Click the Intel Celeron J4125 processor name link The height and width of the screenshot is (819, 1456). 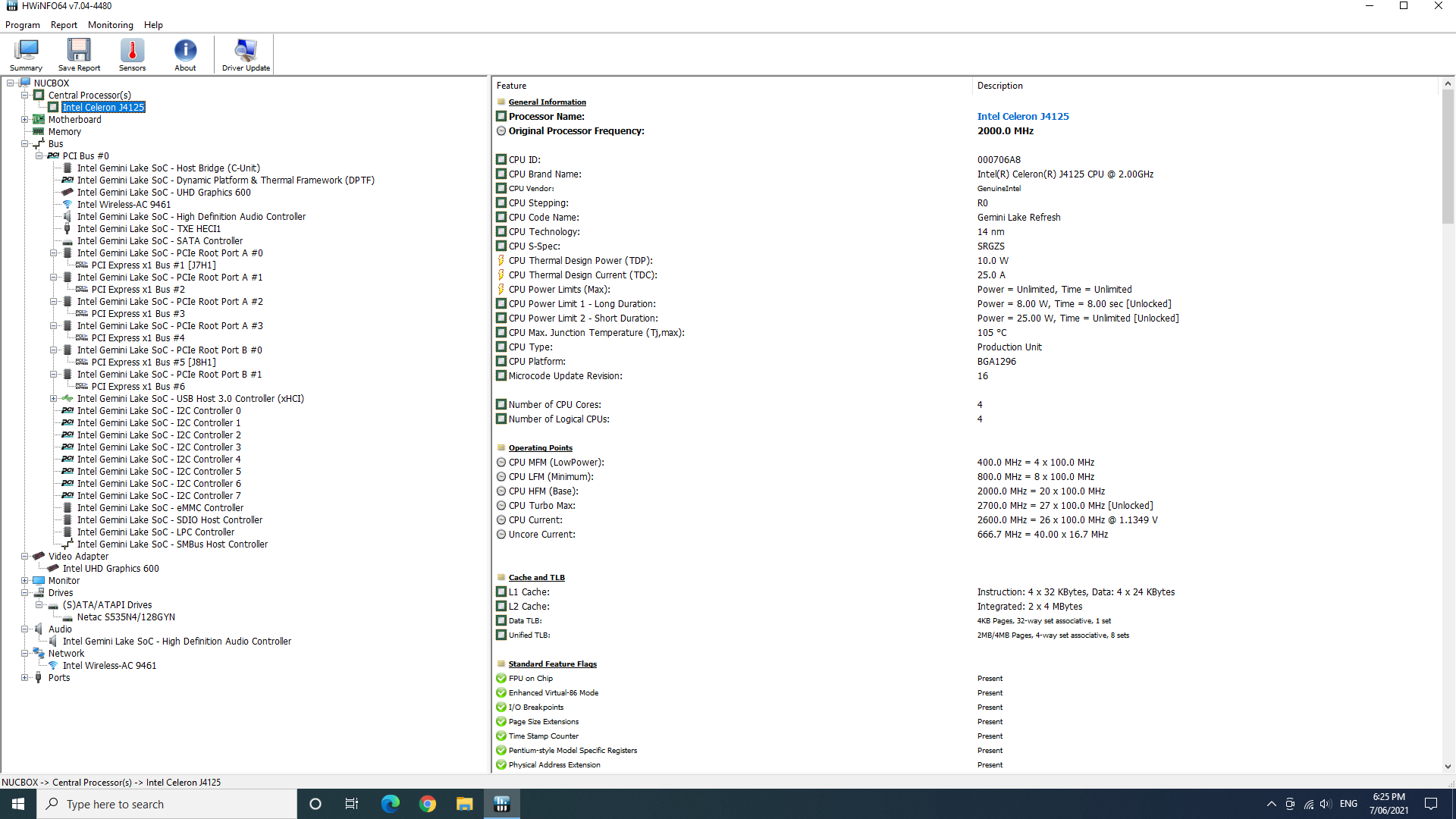(x=1023, y=117)
